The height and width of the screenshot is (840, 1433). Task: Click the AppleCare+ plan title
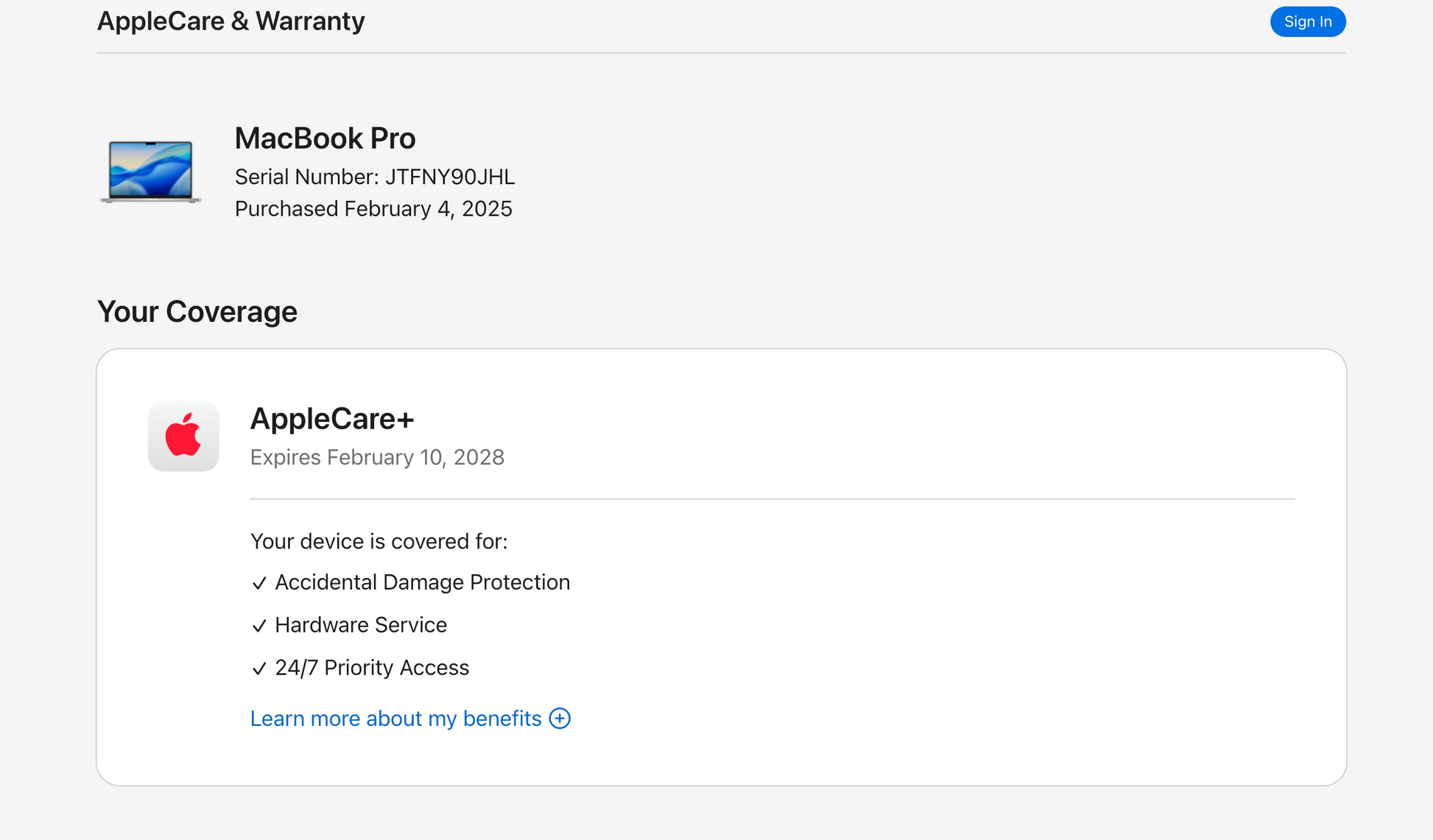coord(332,419)
